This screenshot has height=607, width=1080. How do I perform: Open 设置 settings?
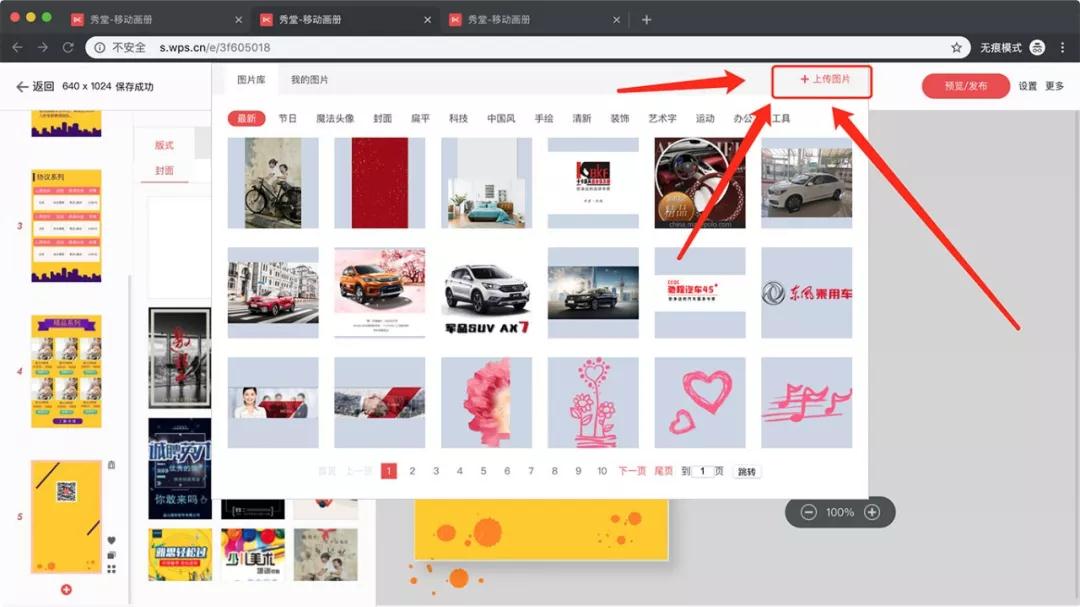(1028, 86)
